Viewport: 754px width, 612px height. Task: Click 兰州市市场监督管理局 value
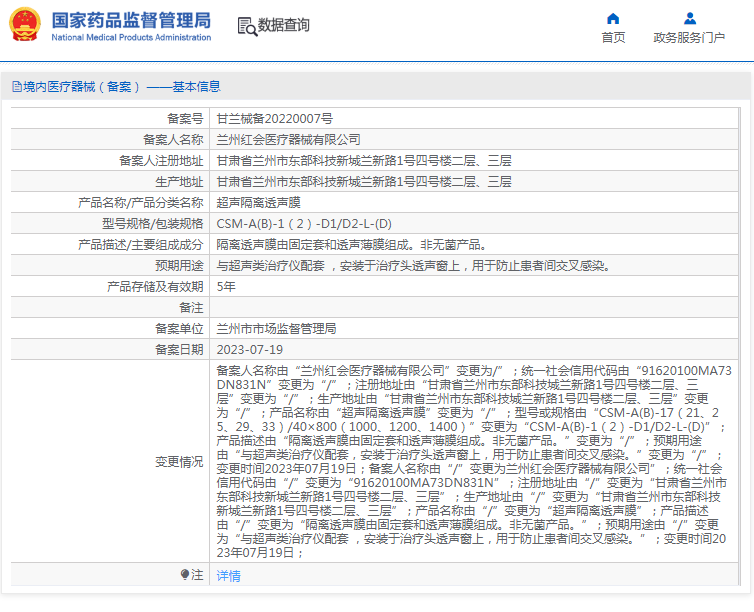[x=276, y=329]
